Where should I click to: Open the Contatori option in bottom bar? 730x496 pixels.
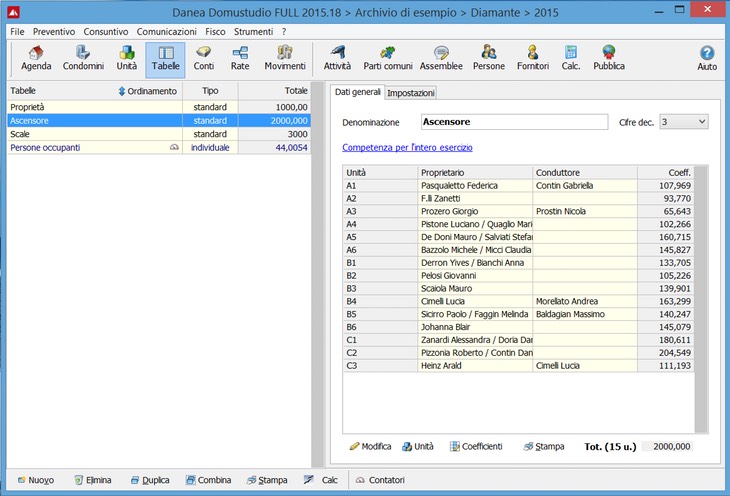(x=379, y=480)
